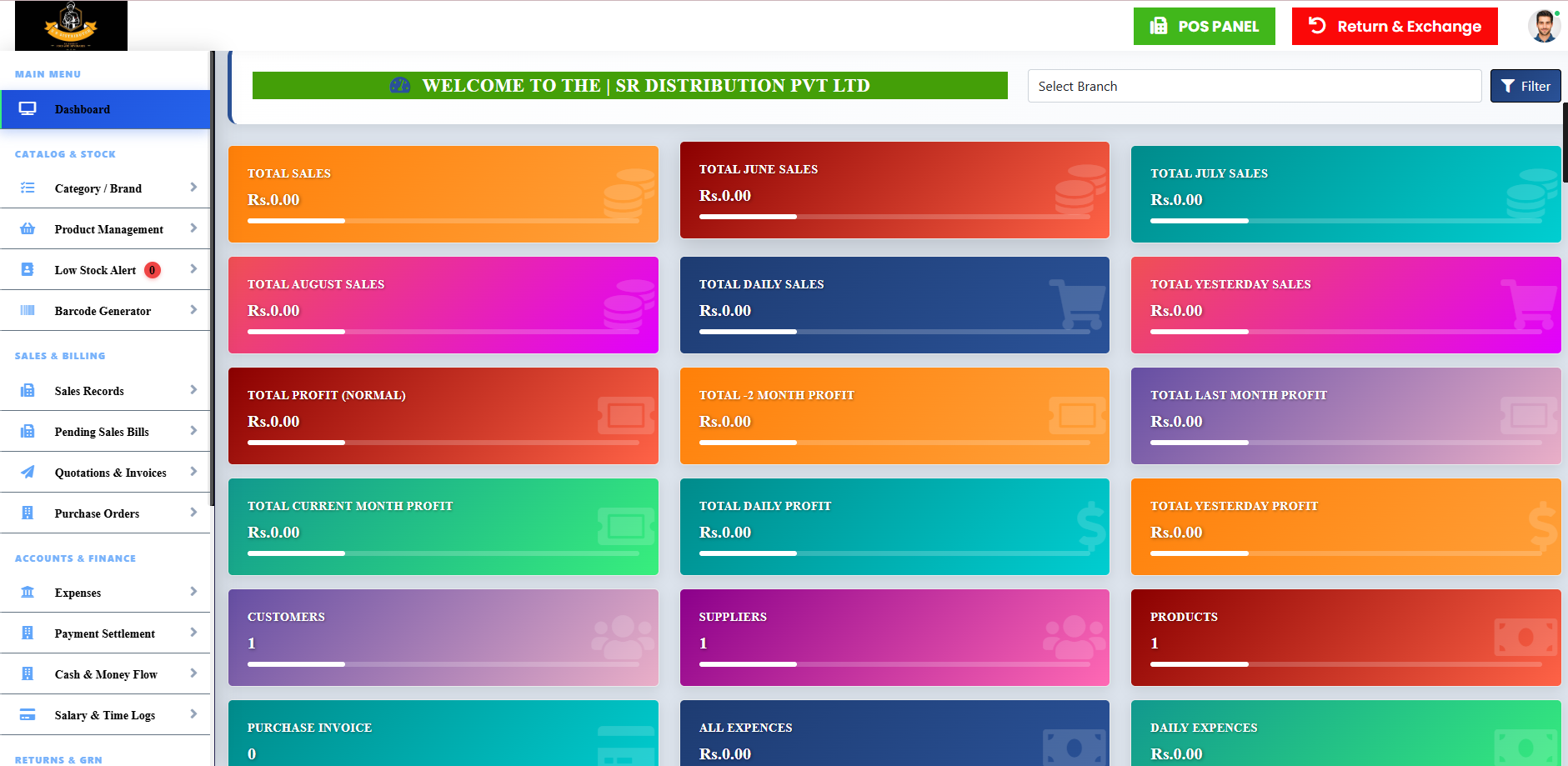This screenshot has height=766, width=1568.
Task: Click the Purchase Orders building icon
Action: (x=28, y=513)
